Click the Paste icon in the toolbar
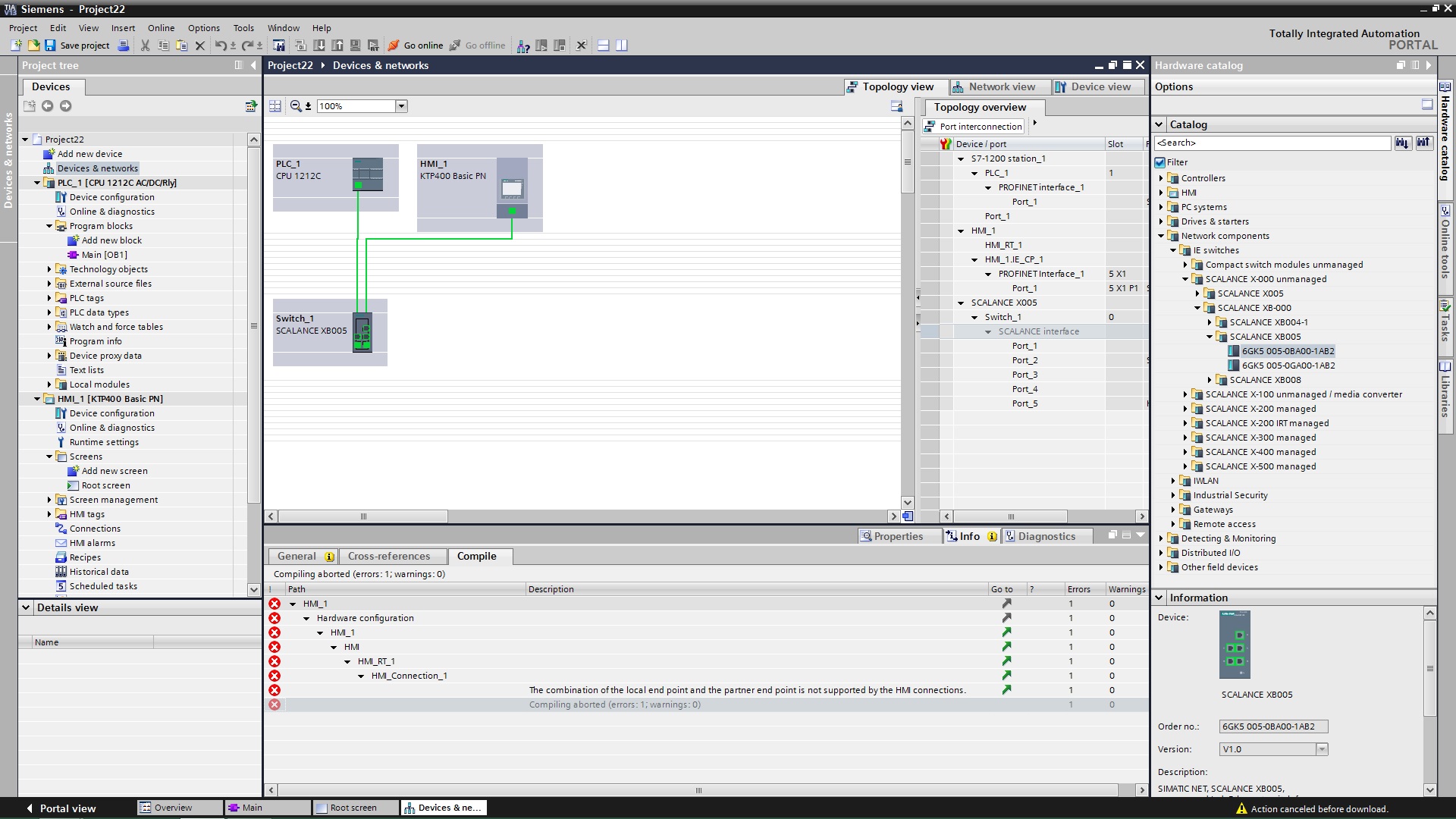This screenshot has height=819, width=1456. coord(181,45)
